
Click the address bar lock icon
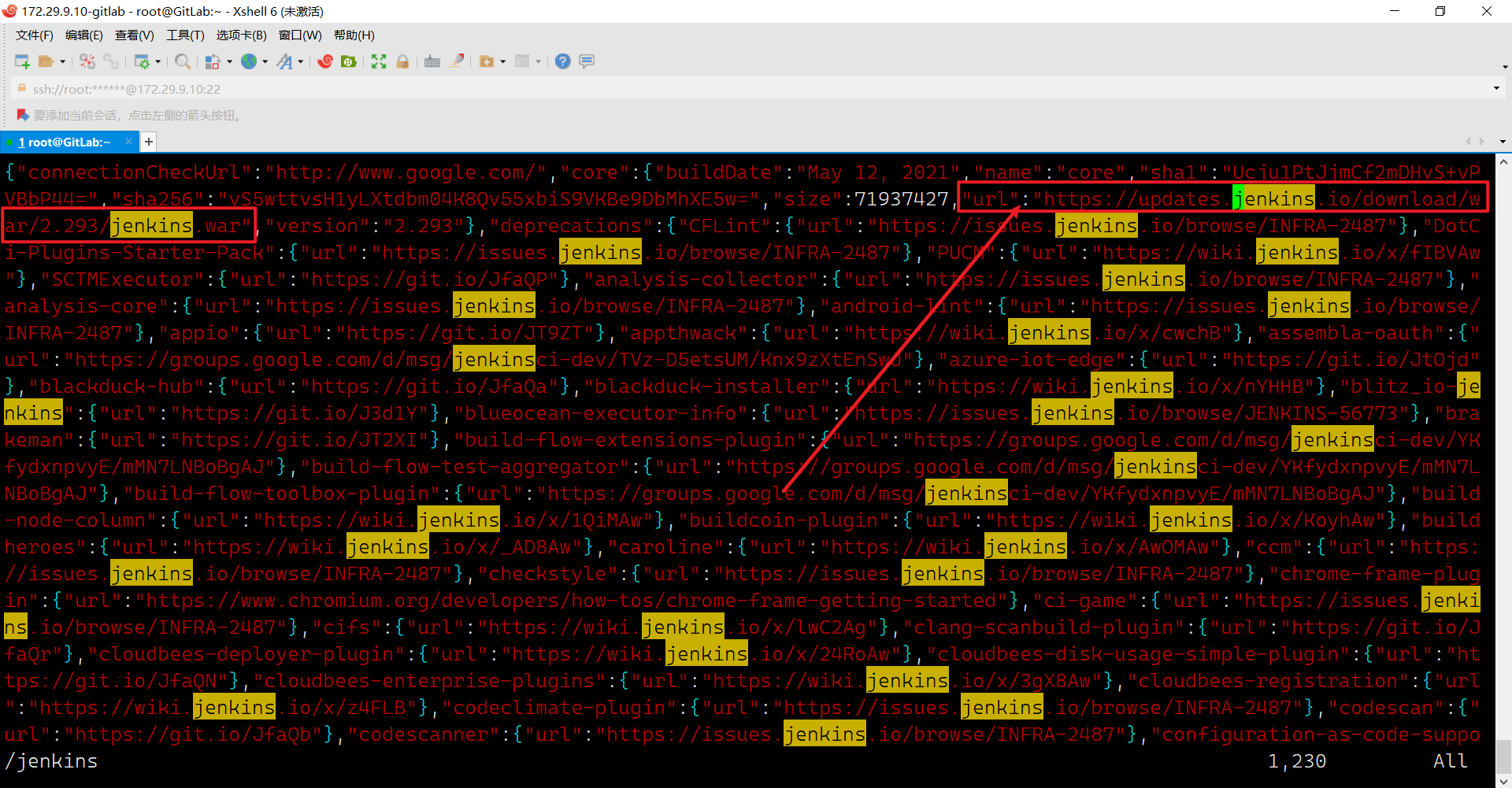pos(22,88)
